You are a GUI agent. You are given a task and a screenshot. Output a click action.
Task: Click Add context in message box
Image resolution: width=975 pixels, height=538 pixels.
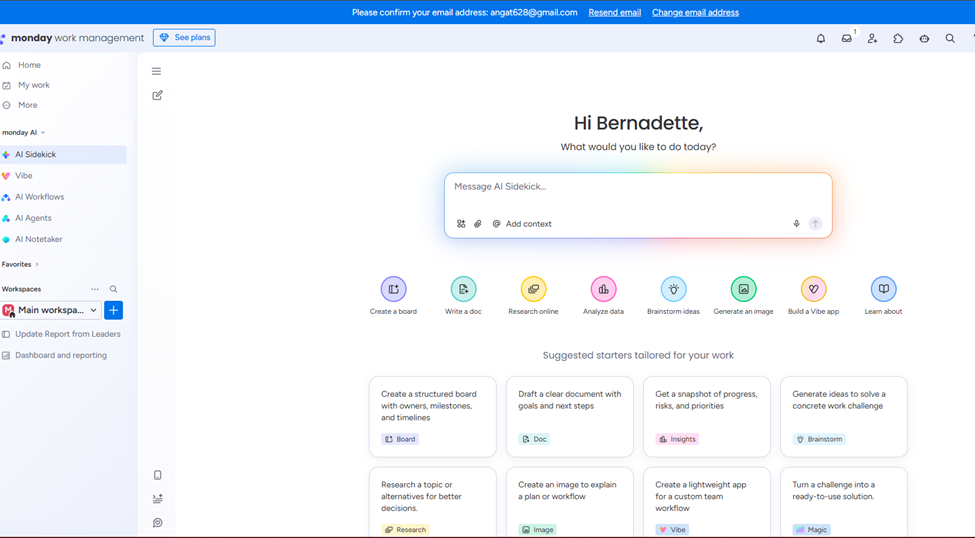[x=522, y=224]
